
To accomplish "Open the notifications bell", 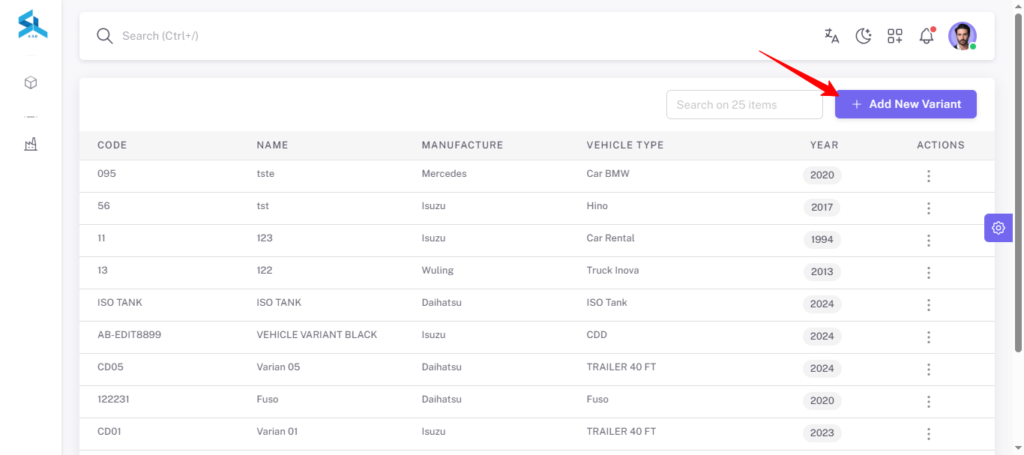I will pos(927,36).
